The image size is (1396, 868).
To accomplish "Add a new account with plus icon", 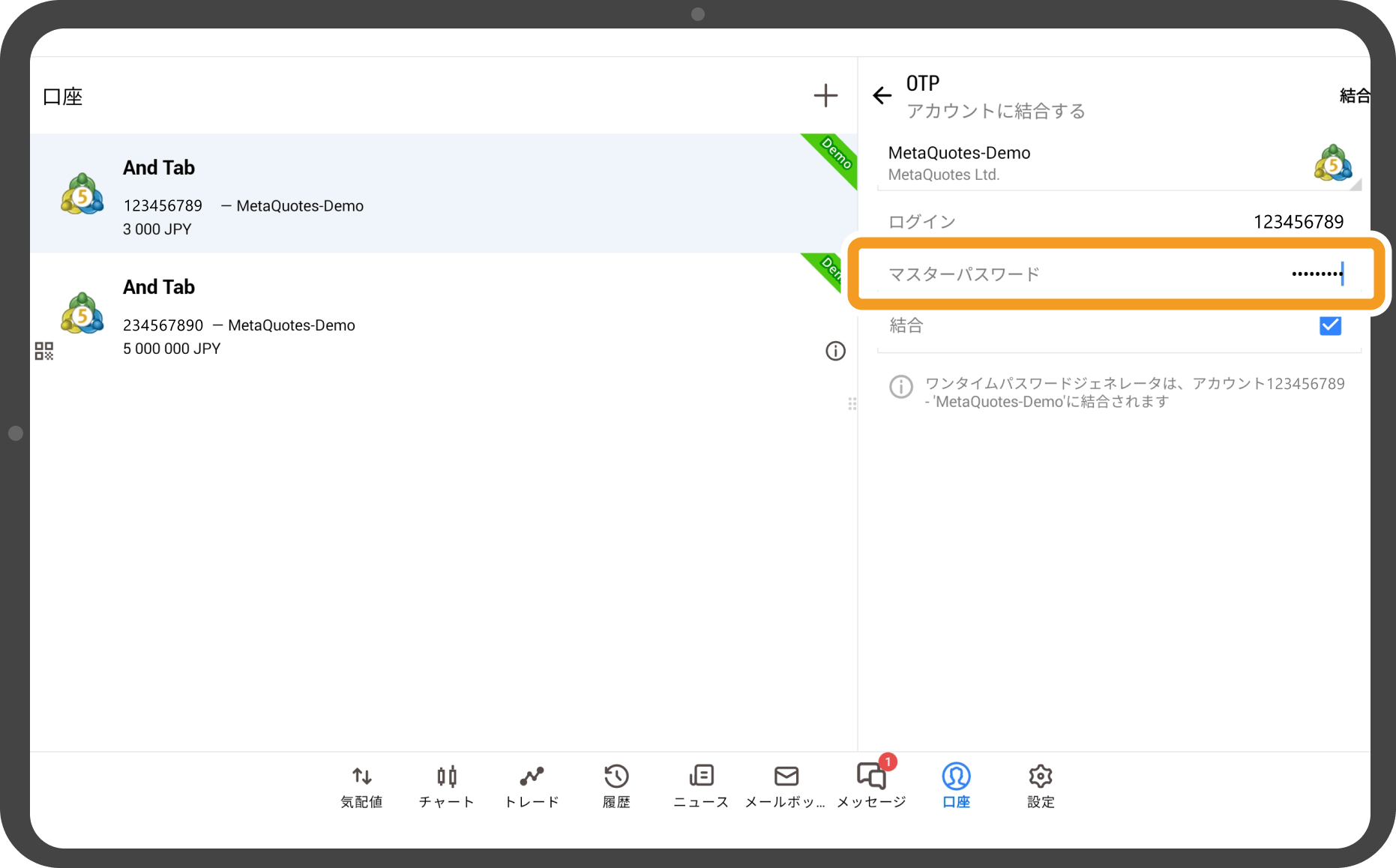I will tap(825, 96).
